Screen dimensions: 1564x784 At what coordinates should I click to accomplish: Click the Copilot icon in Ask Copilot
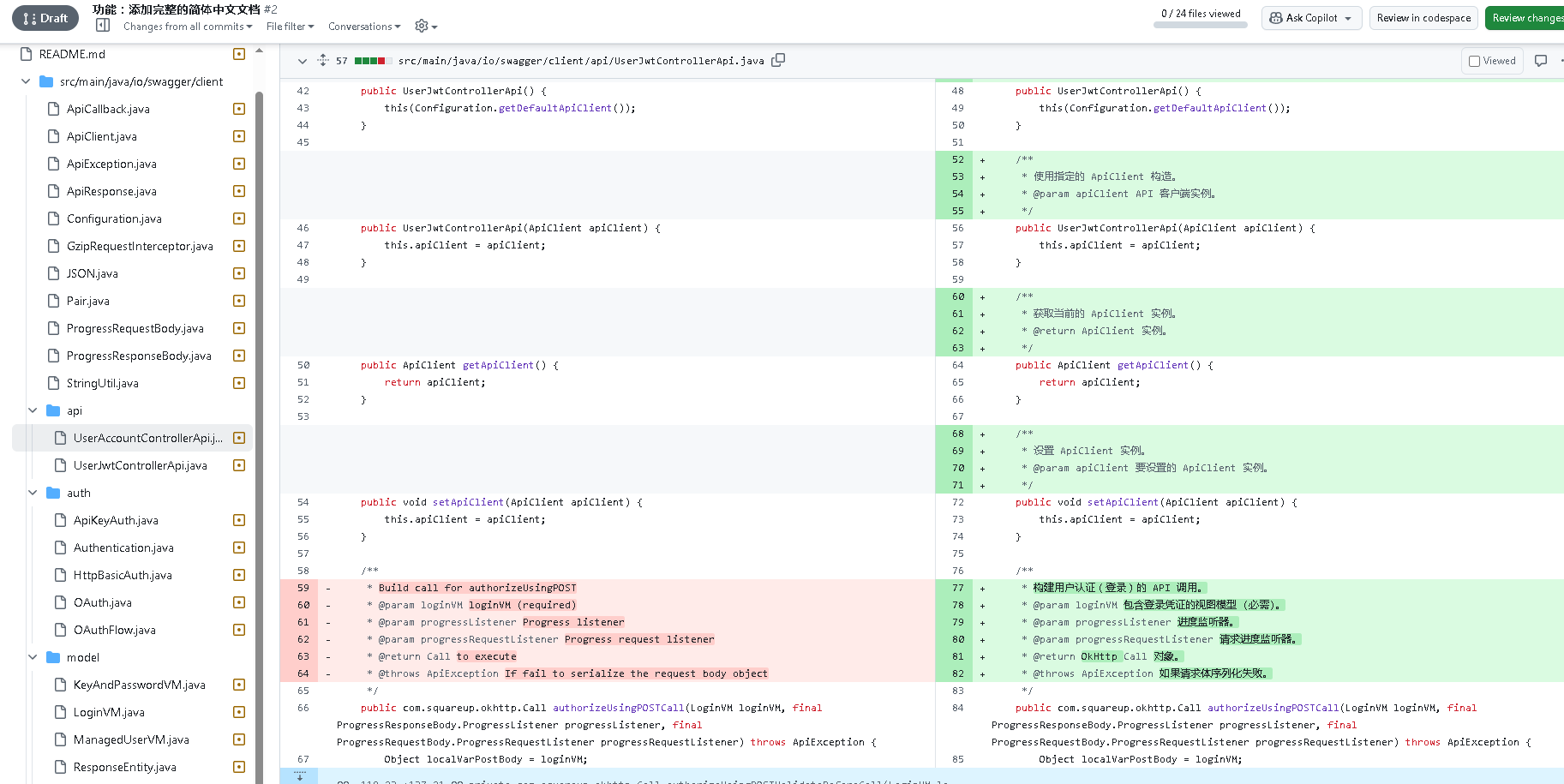tap(1276, 18)
